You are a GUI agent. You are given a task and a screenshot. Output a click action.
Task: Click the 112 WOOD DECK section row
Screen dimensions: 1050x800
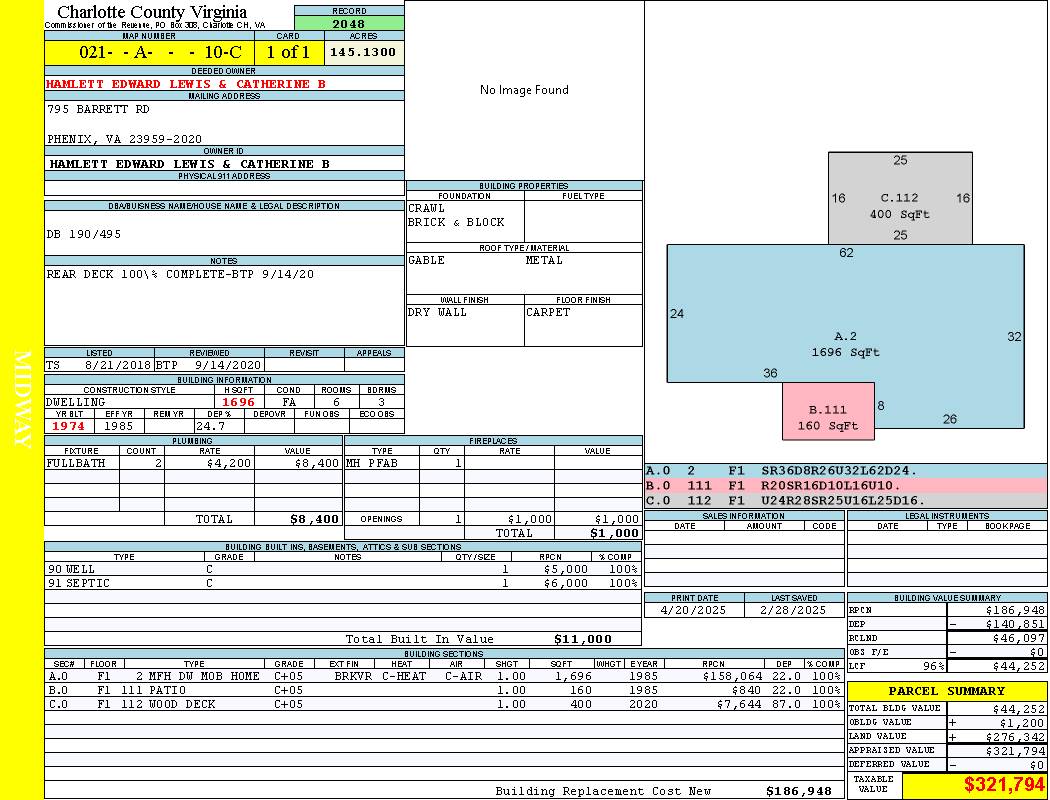(x=444, y=704)
